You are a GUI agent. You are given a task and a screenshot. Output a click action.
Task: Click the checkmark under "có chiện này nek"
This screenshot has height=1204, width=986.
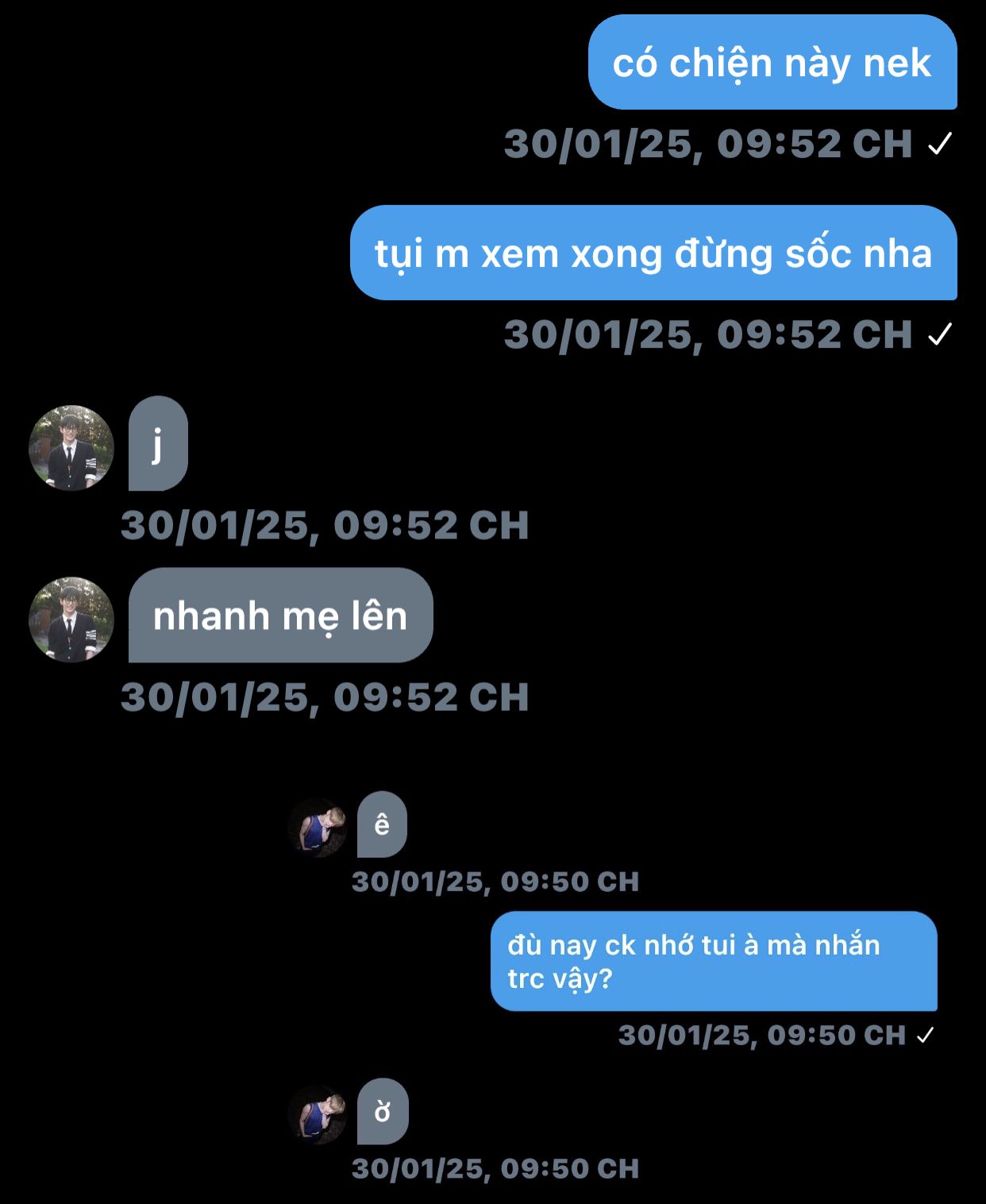pyautogui.click(x=940, y=144)
